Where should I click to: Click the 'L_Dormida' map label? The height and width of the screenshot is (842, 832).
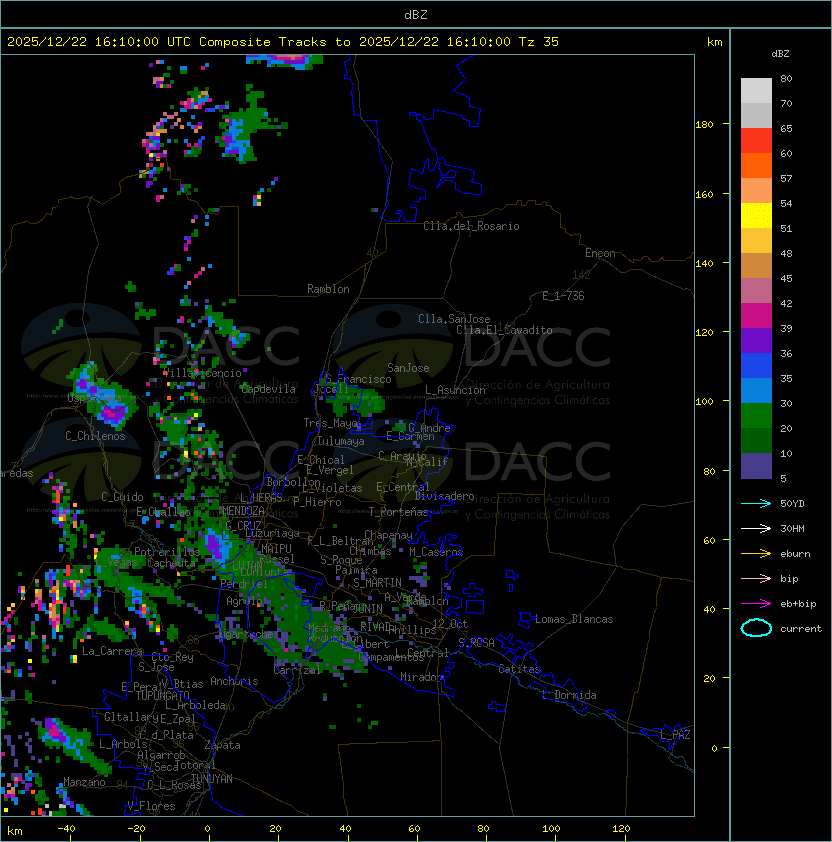click(569, 695)
